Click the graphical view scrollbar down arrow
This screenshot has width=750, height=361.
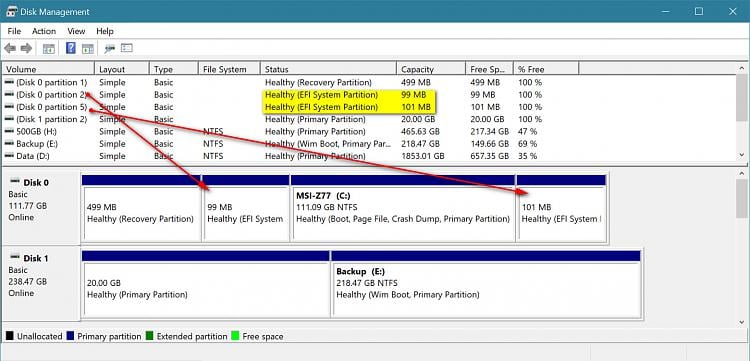click(742, 322)
